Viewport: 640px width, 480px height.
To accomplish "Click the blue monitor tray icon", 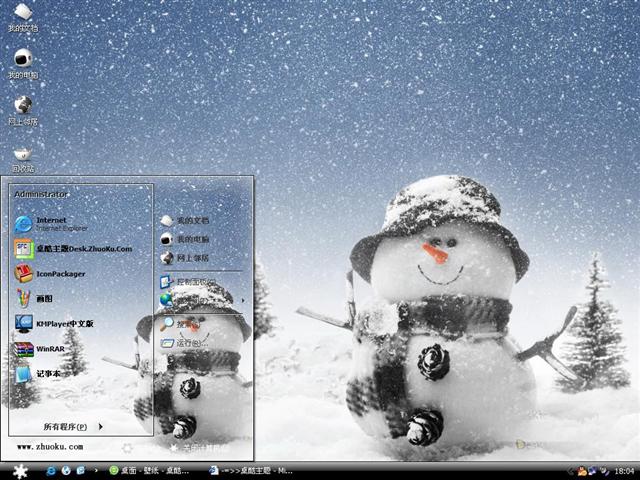I will pos(592,471).
